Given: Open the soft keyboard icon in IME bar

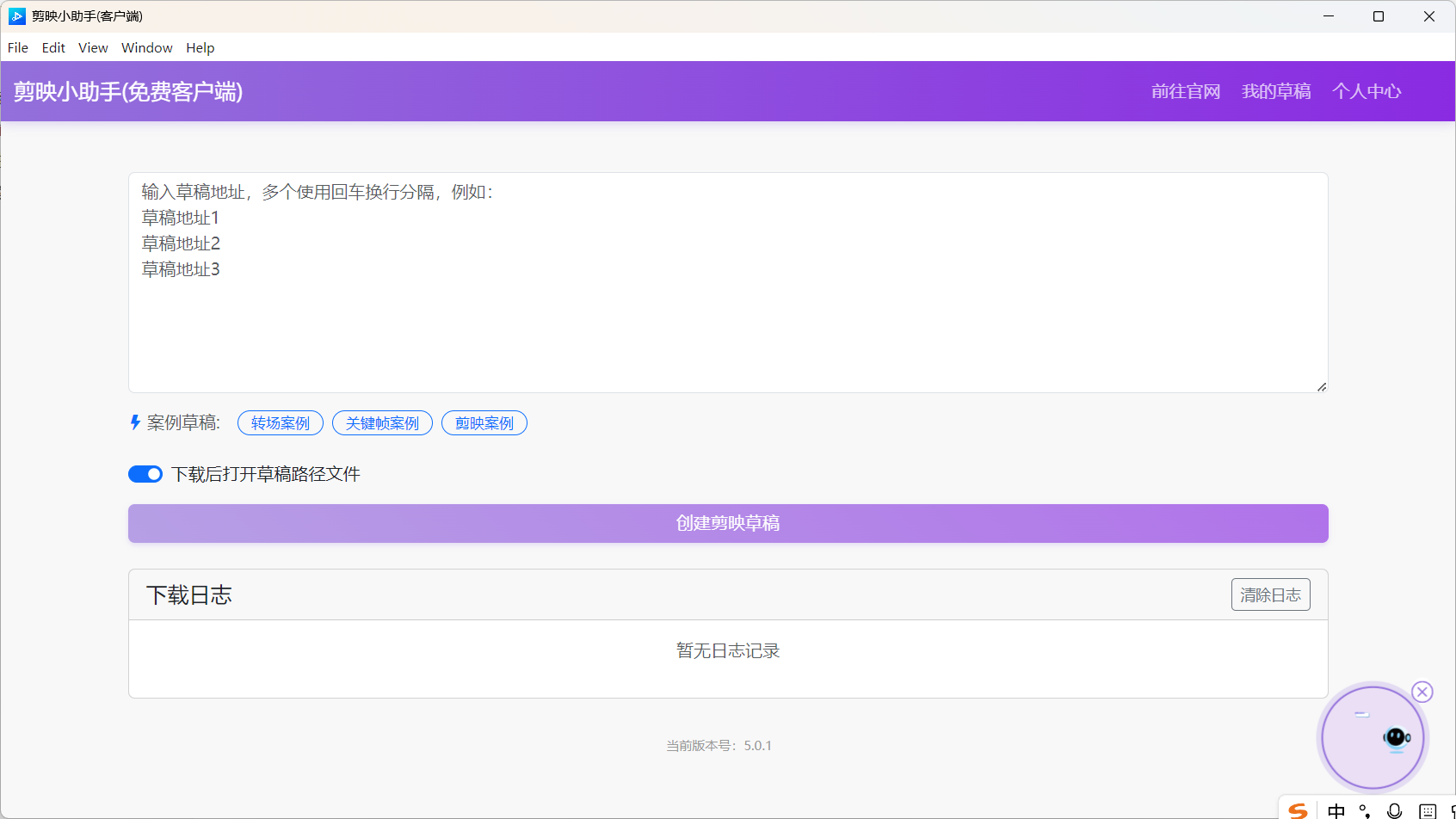Looking at the screenshot, I should click(x=1428, y=810).
